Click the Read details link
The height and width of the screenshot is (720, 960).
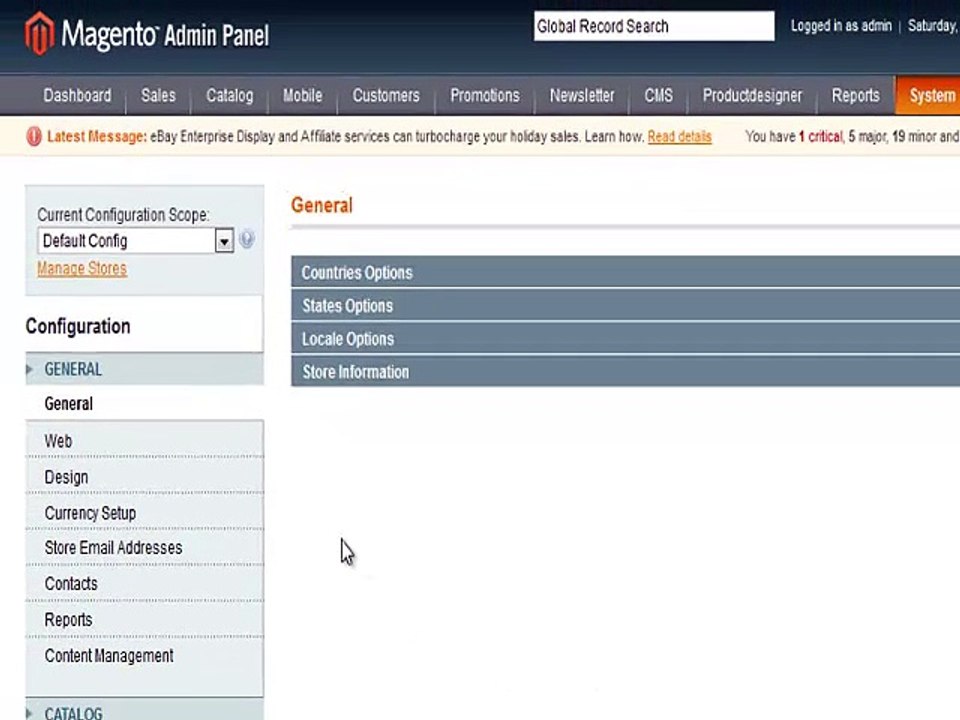(x=680, y=137)
